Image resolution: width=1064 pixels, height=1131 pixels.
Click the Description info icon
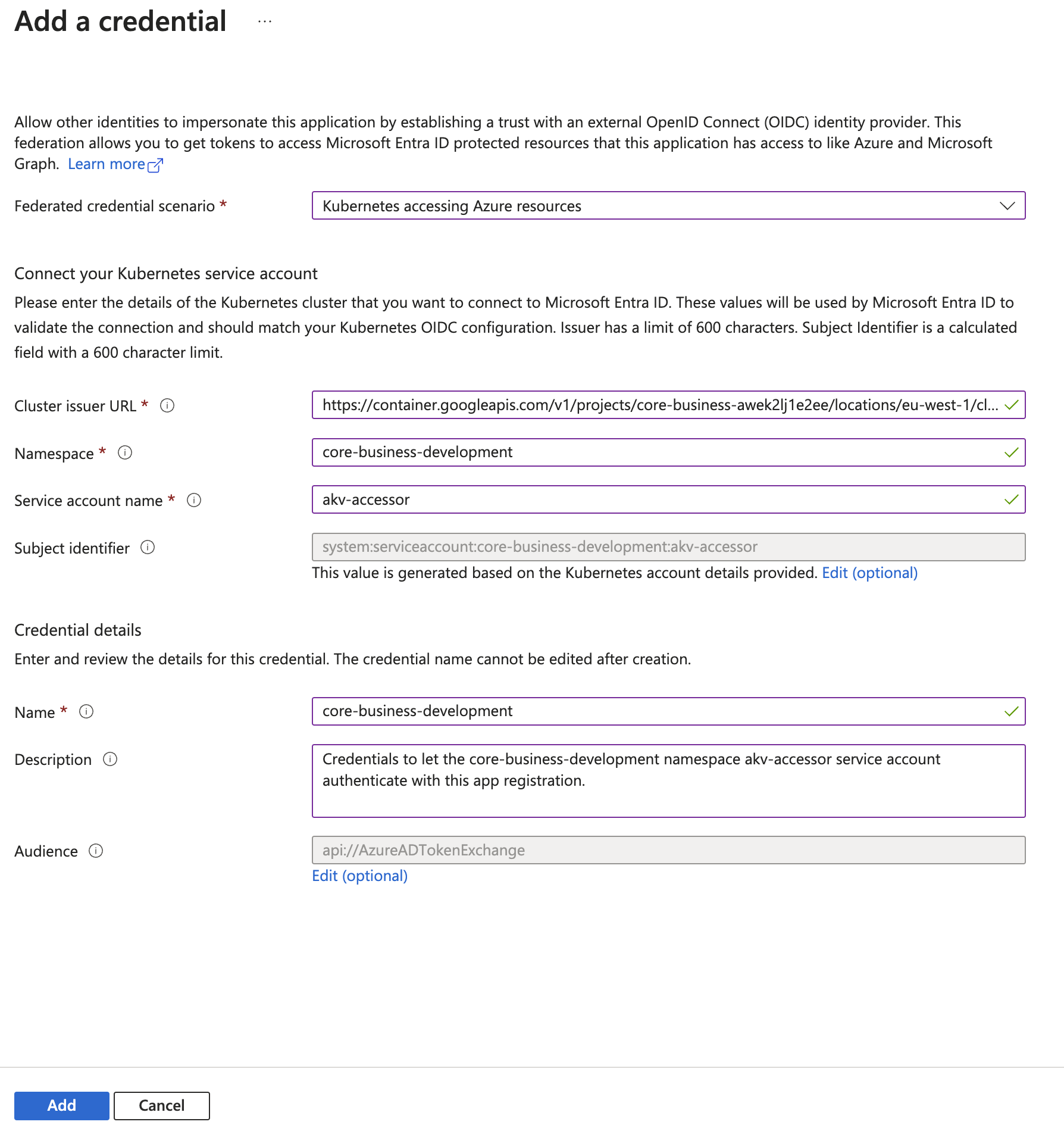click(x=109, y=760)
